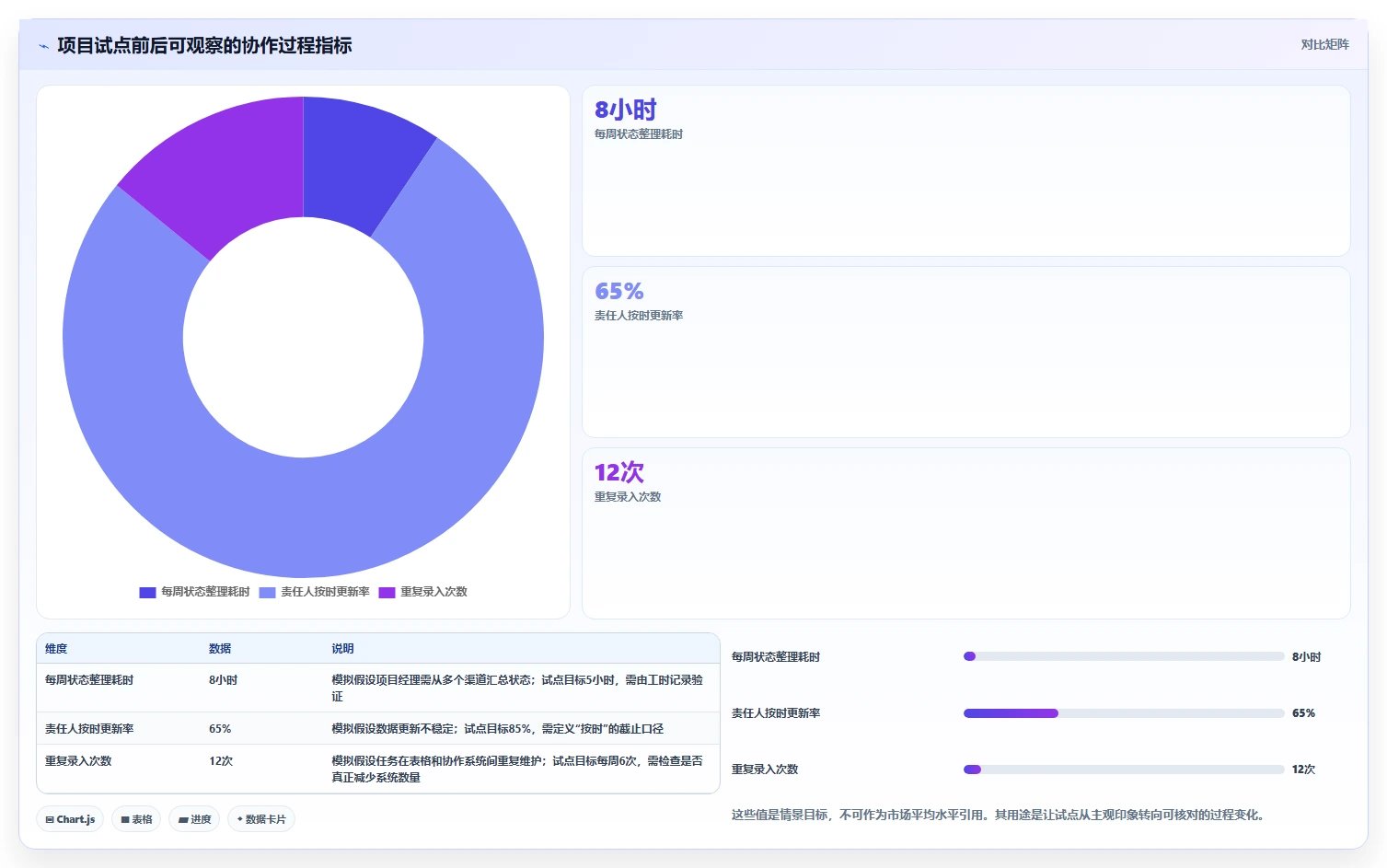Click 责任人按时更新率 caption in second card
Screen dimensions: 1387x868
[639, 316]
